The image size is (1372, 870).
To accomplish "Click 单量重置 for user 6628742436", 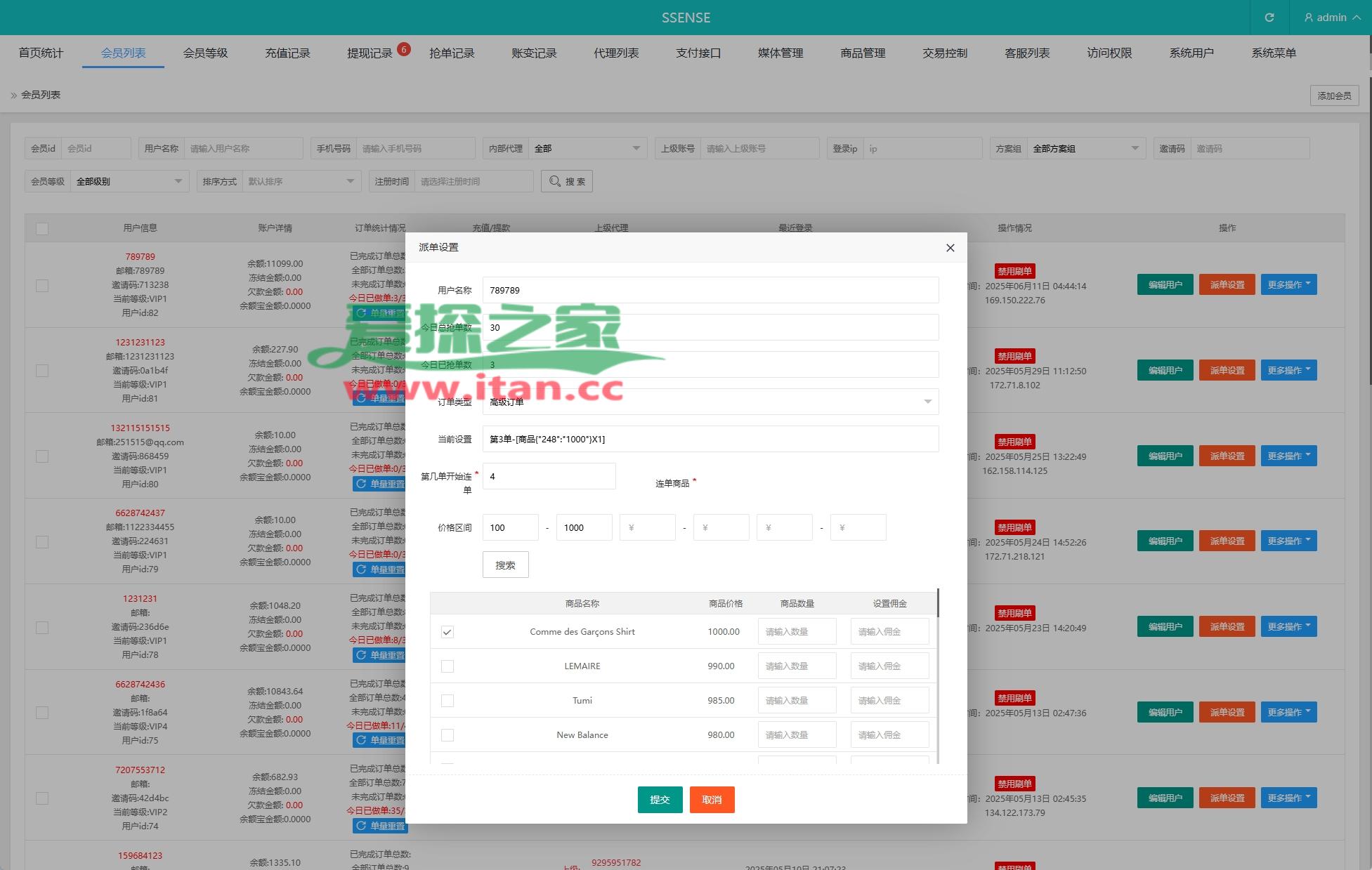I will point(379,740).
